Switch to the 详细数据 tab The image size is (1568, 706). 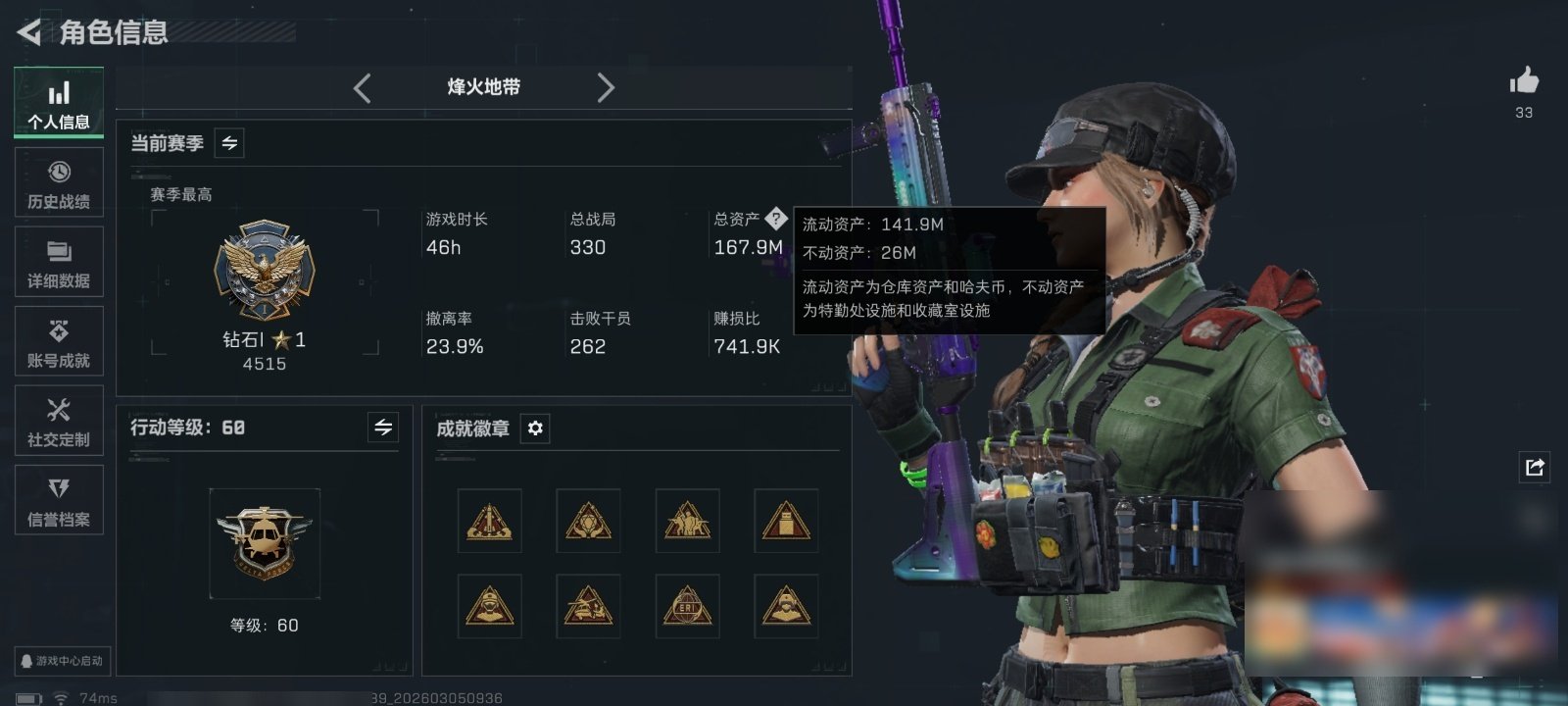[59, 263]
